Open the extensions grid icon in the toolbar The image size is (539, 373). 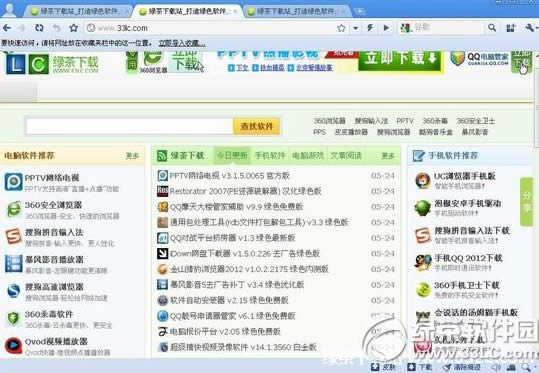pos(511,28)
